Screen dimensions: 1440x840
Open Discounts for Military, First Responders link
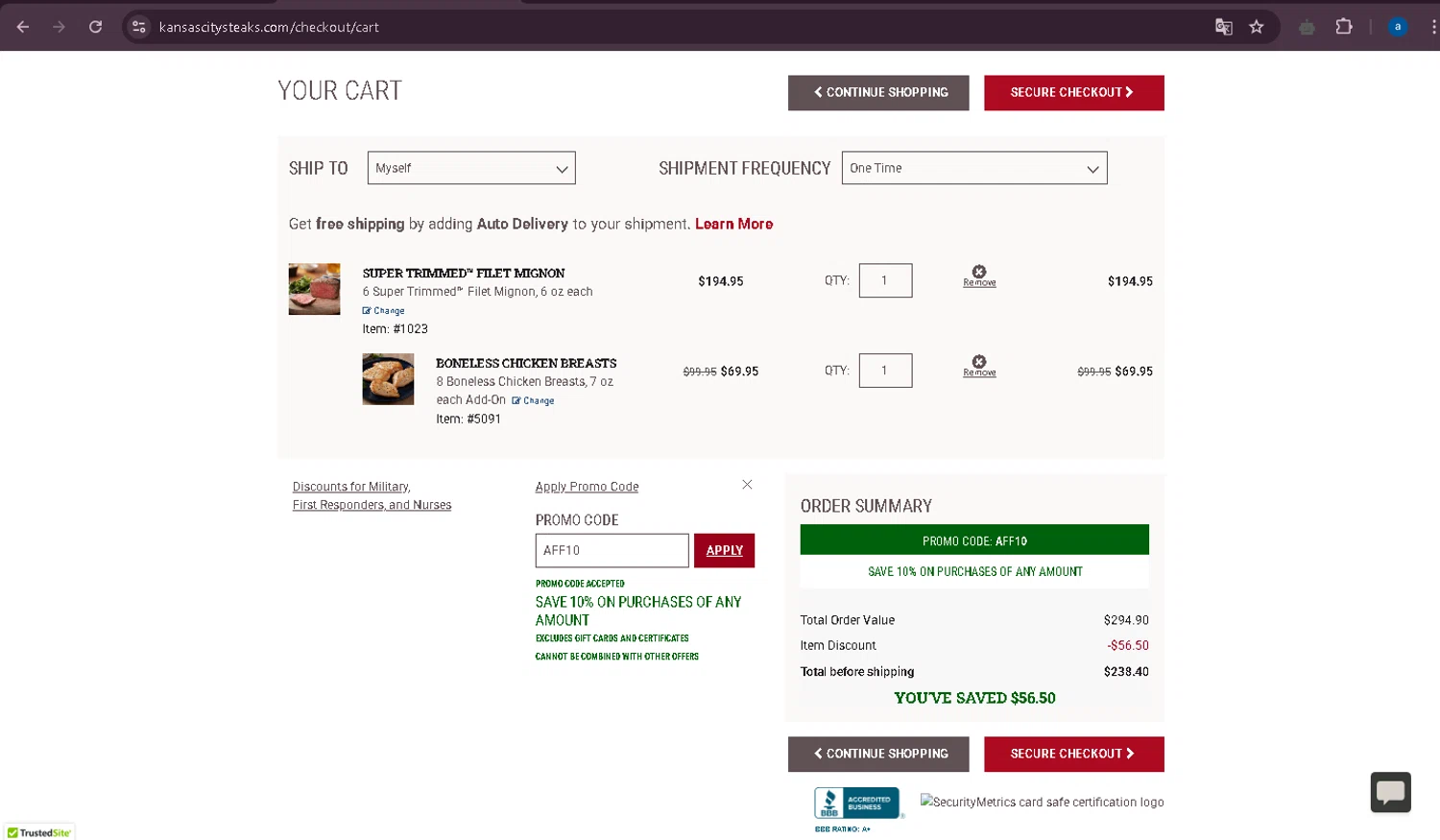372,496
